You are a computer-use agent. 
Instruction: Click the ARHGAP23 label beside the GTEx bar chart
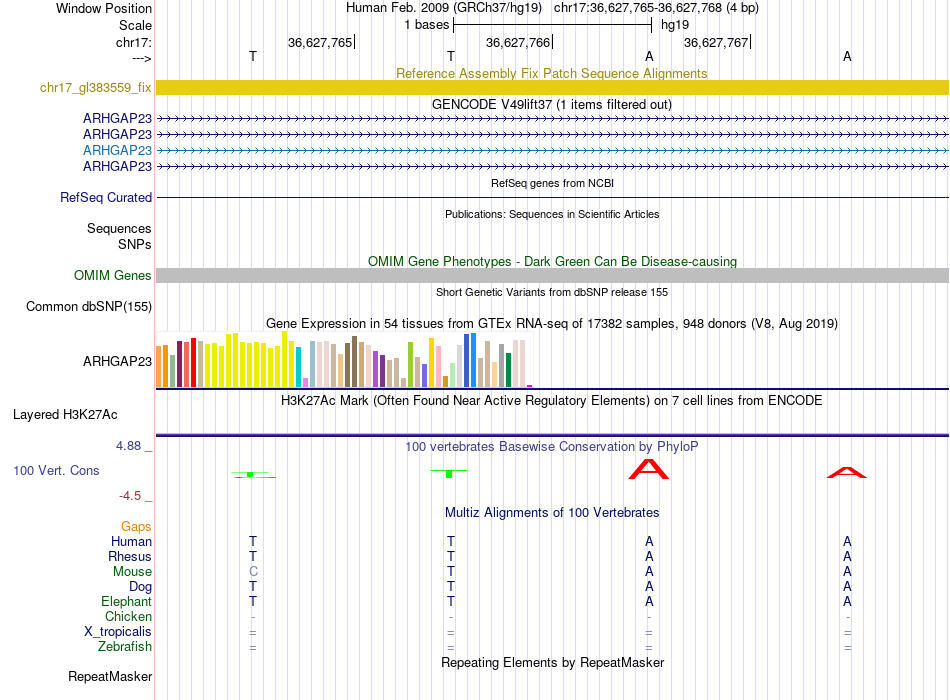click(x=118, y=362)
